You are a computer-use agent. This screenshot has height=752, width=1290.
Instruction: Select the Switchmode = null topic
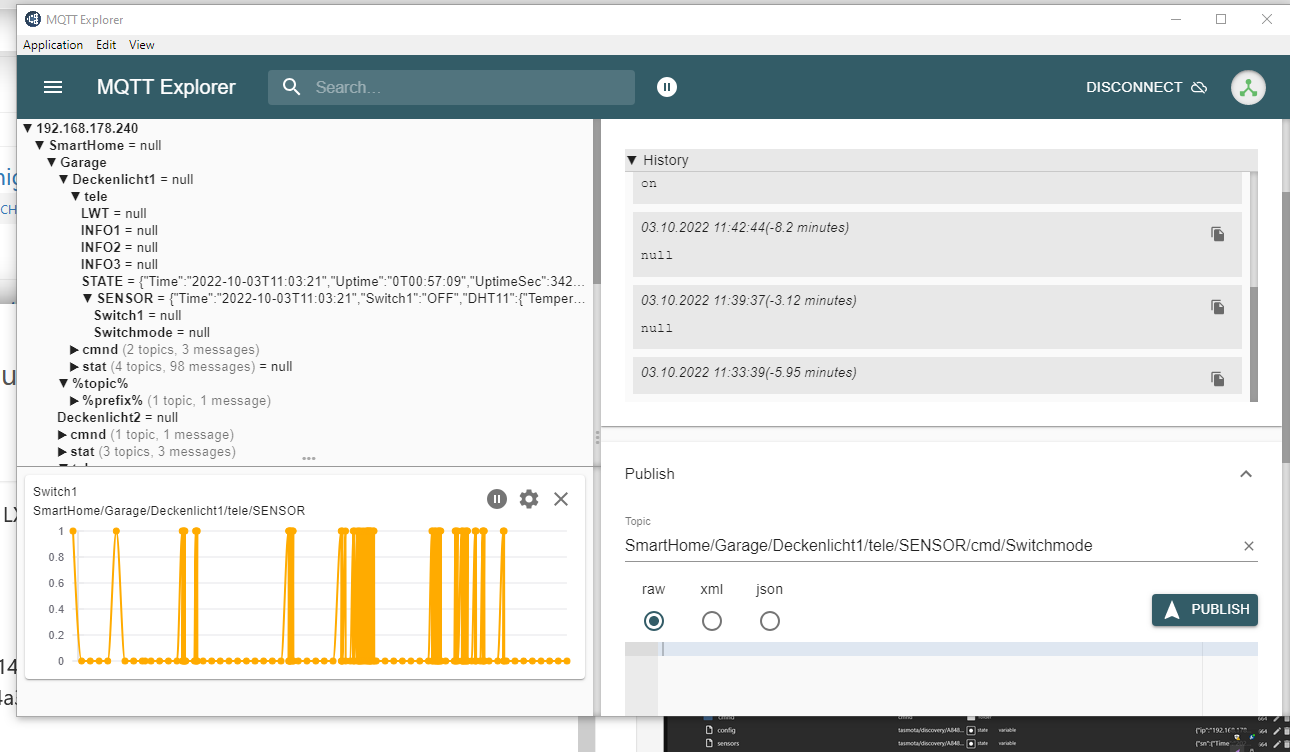pos(152,333)
